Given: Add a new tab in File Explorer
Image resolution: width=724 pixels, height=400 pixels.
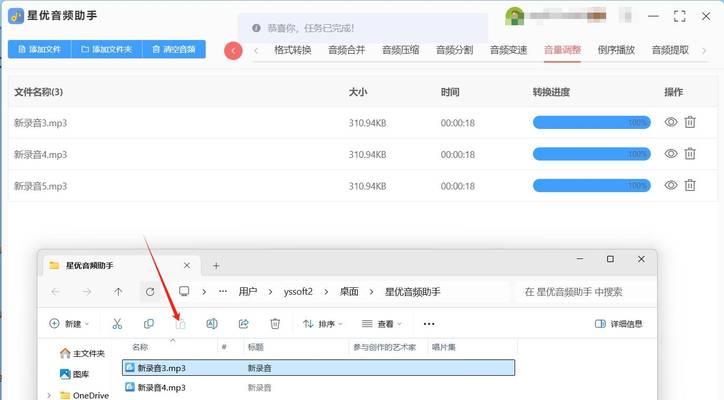Looking at the screenshot, I should click(x=216, y=266).
